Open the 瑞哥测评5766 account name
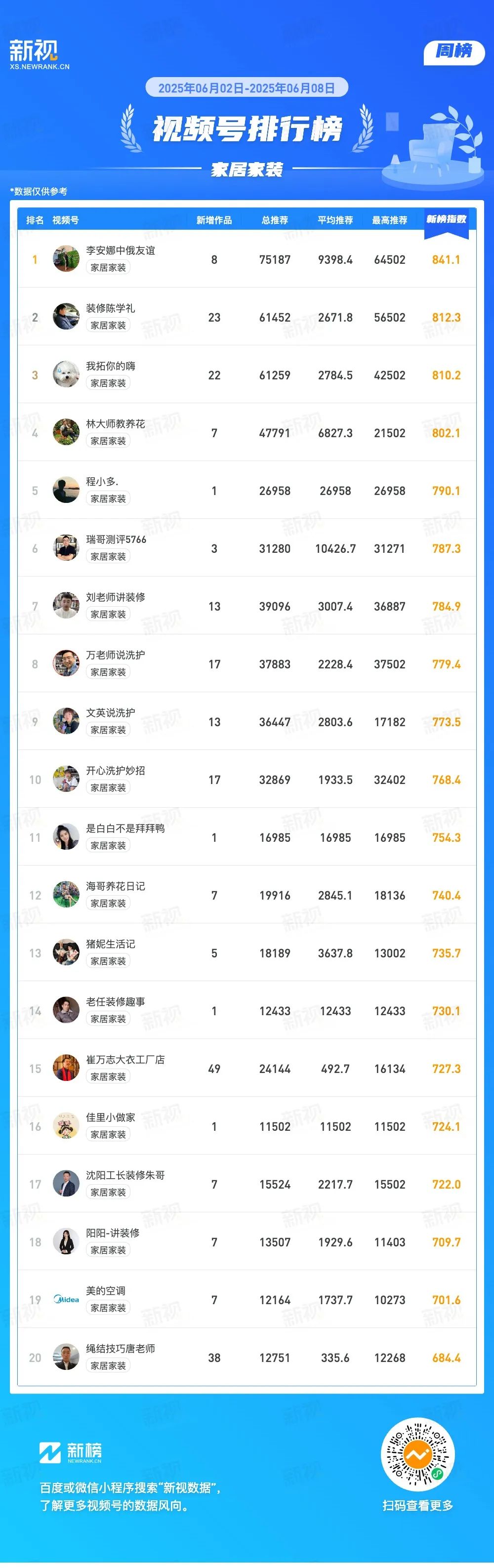Viewport: 494px width, 1568px height. (x=116, y=539)
